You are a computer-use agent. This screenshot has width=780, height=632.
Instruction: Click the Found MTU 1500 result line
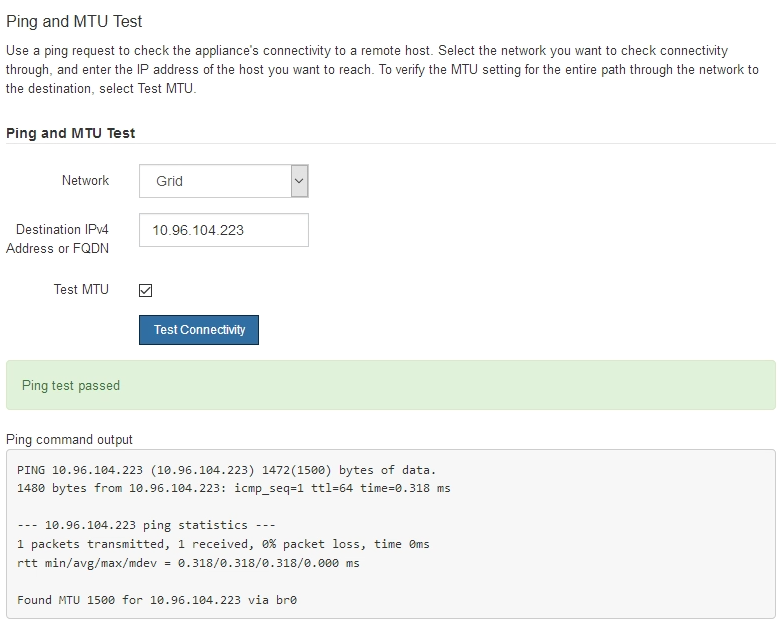[x=158, y=600]
